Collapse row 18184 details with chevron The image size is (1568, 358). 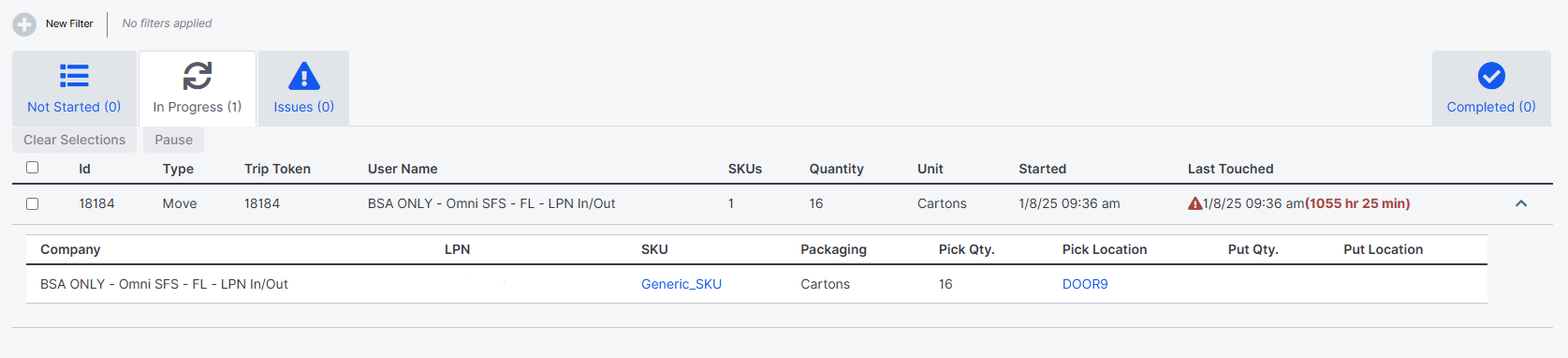[x=1521, y=203]
